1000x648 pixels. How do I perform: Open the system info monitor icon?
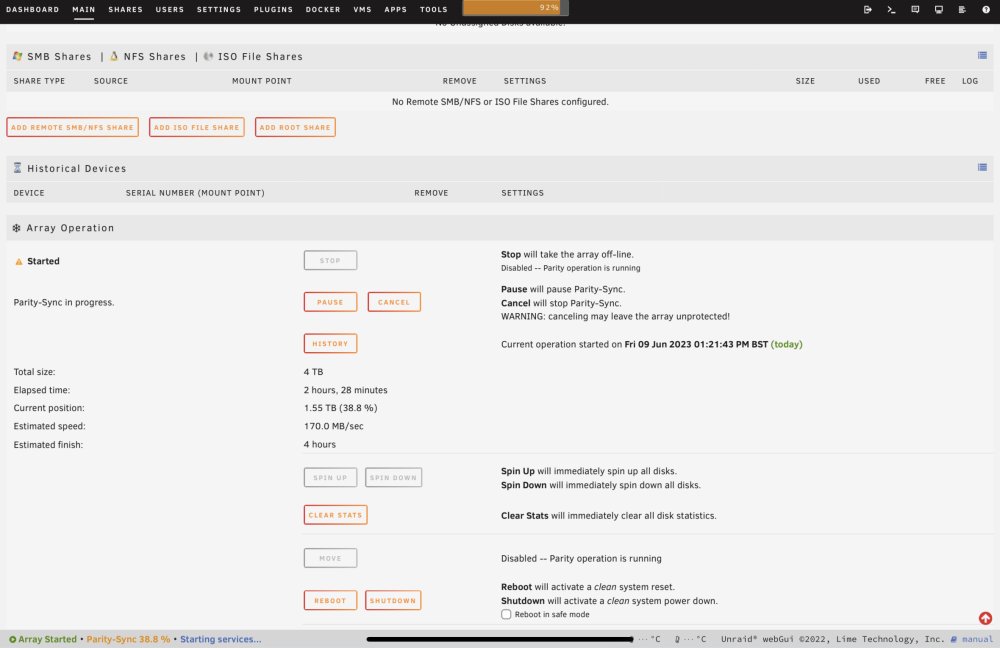938,10
